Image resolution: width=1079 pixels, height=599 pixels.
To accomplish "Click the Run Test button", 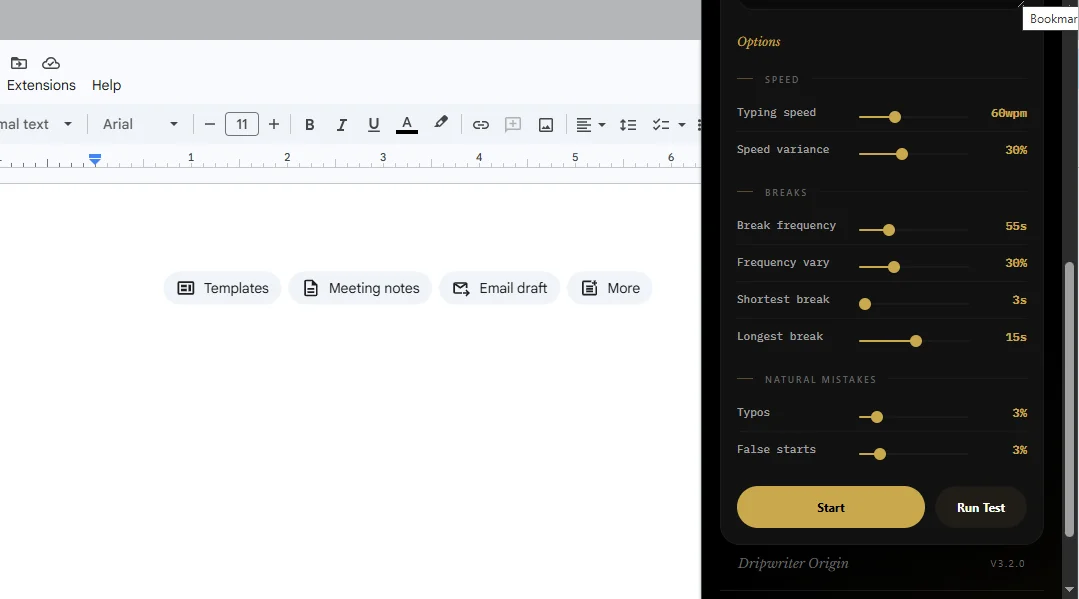I will pos(981,507).
